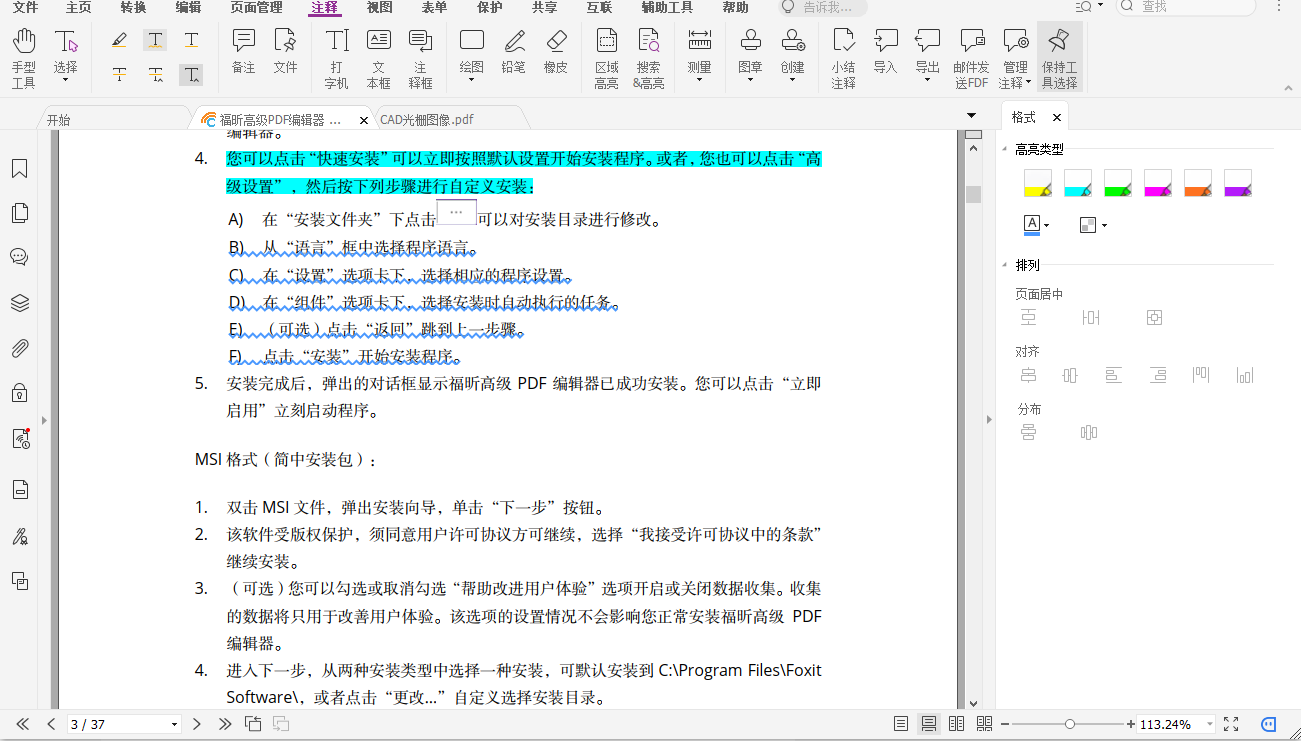Image resolution: width=1301 pixels, height=741 pixels.
Task: Send comments by email as FDF
Action: point(971,58)
